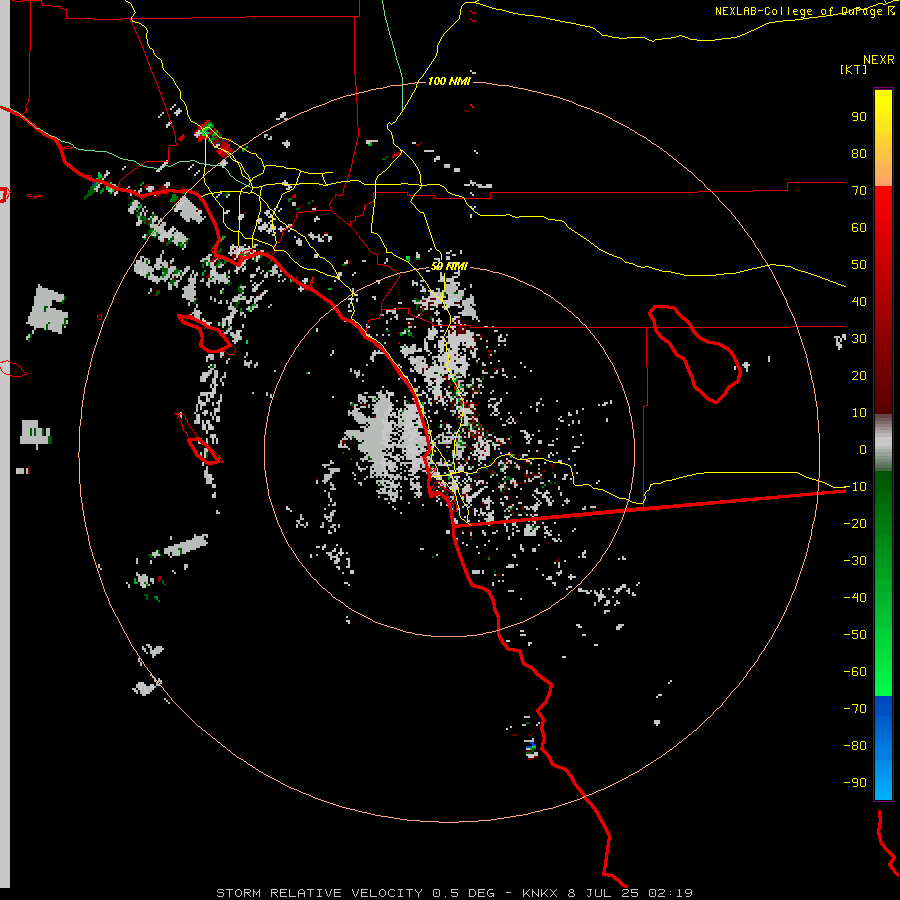Click the 8 JUL 25 date text
Screen dimensions: 900x900
603,893
